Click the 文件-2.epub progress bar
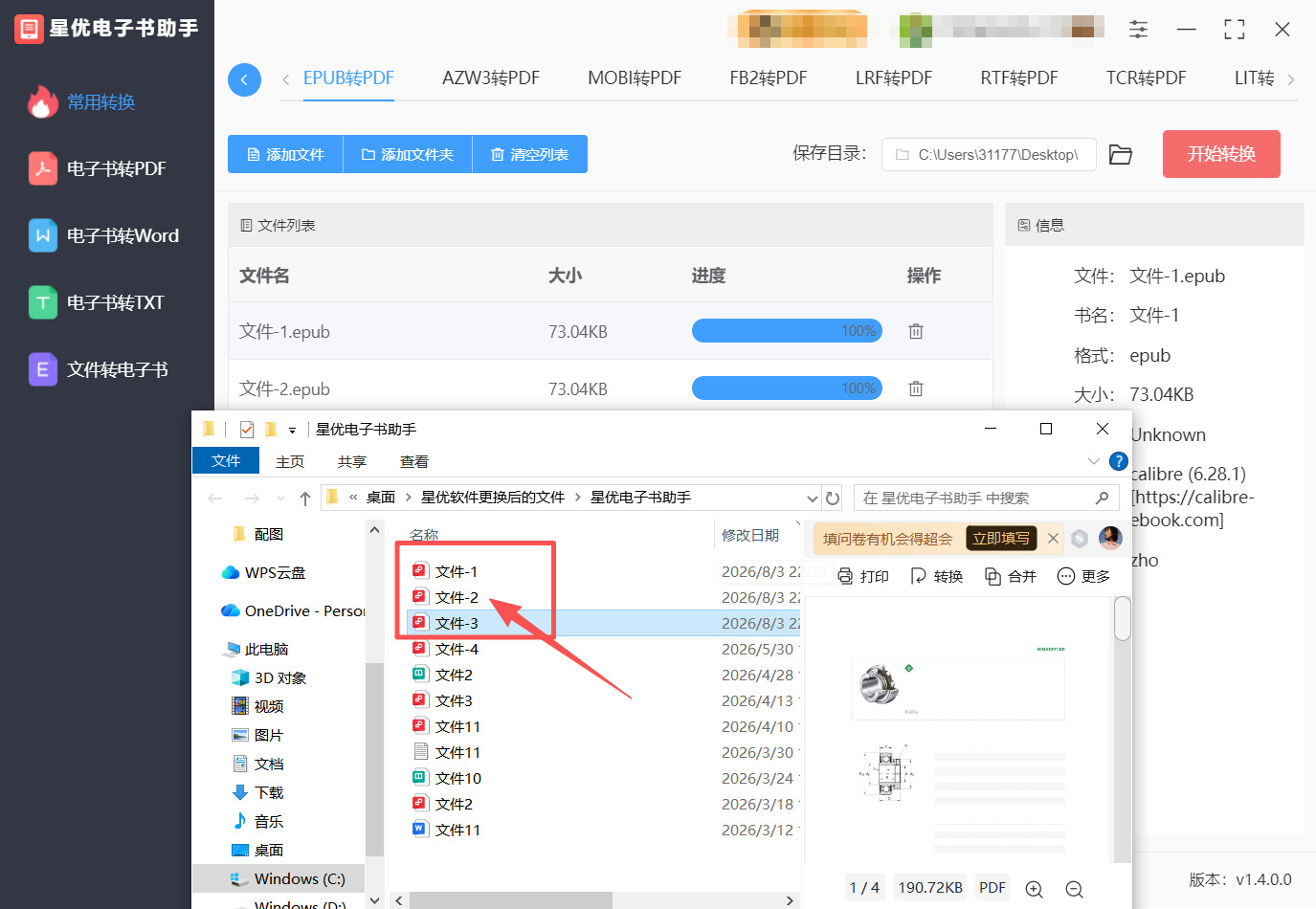The image size is (1316, 909). click(787, 388)
